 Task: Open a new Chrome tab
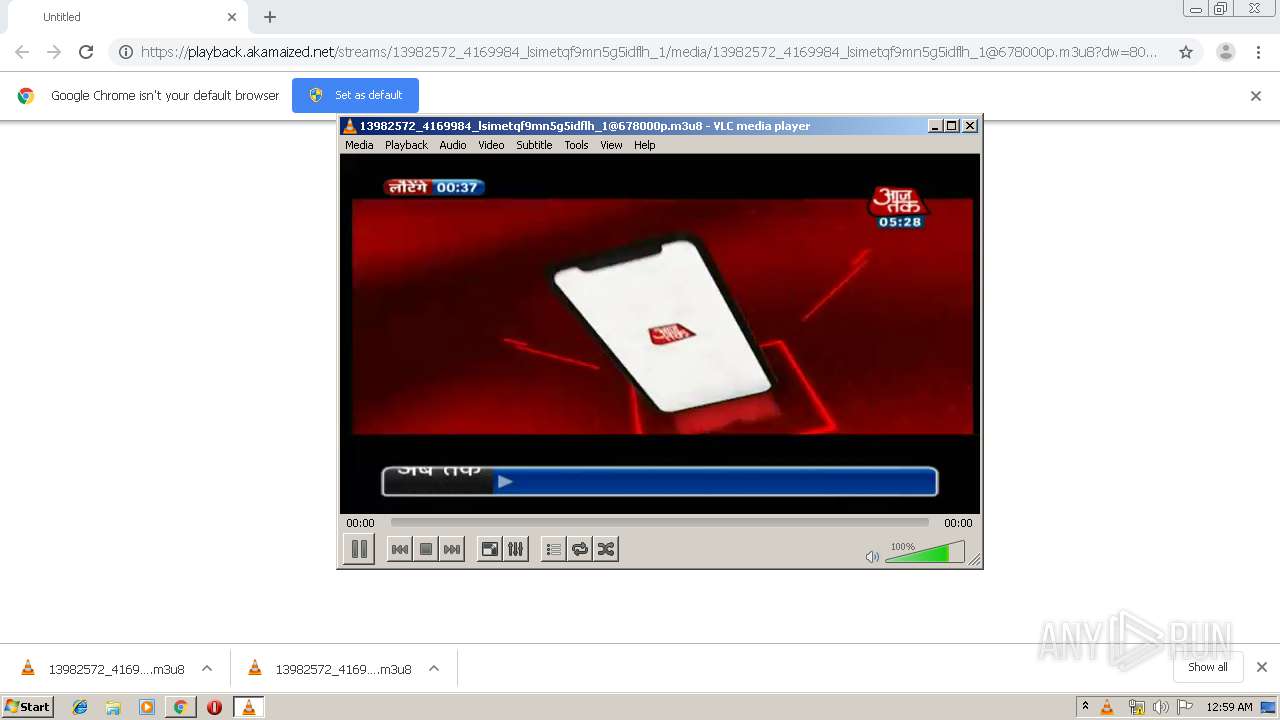click(x=270, y=17)
